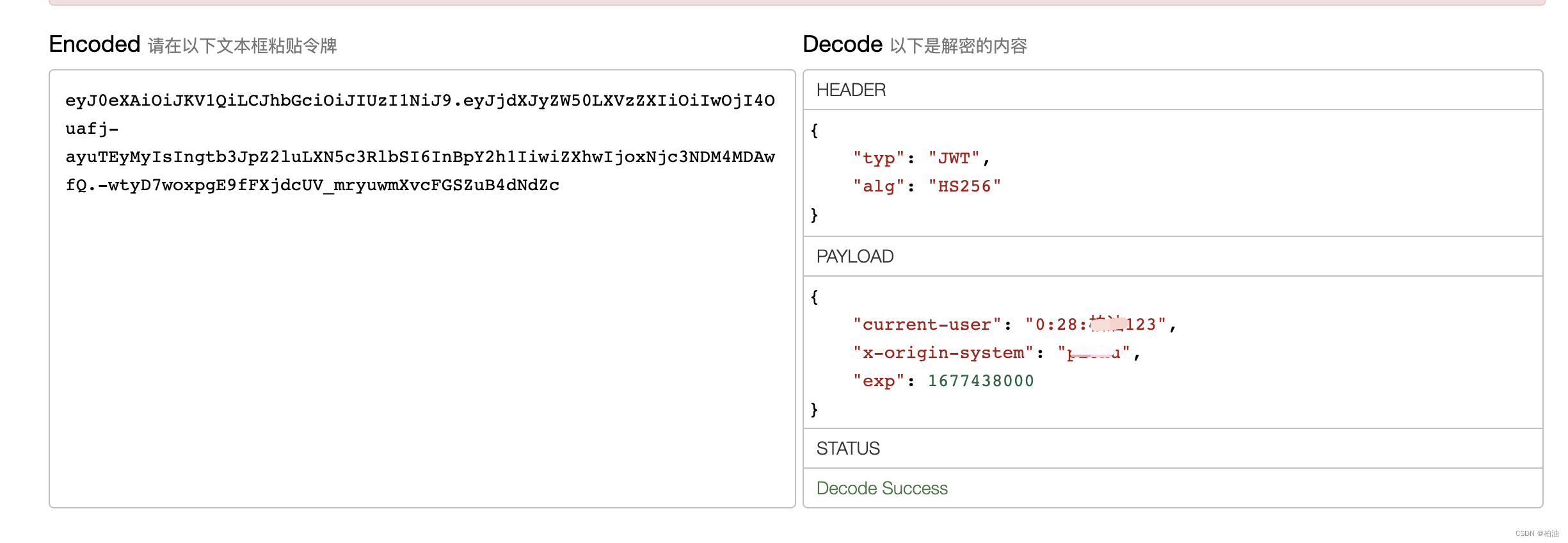Click the exp value 1677438000
Viewport: 1568px width, 543px height.
(x=981, y=381)
